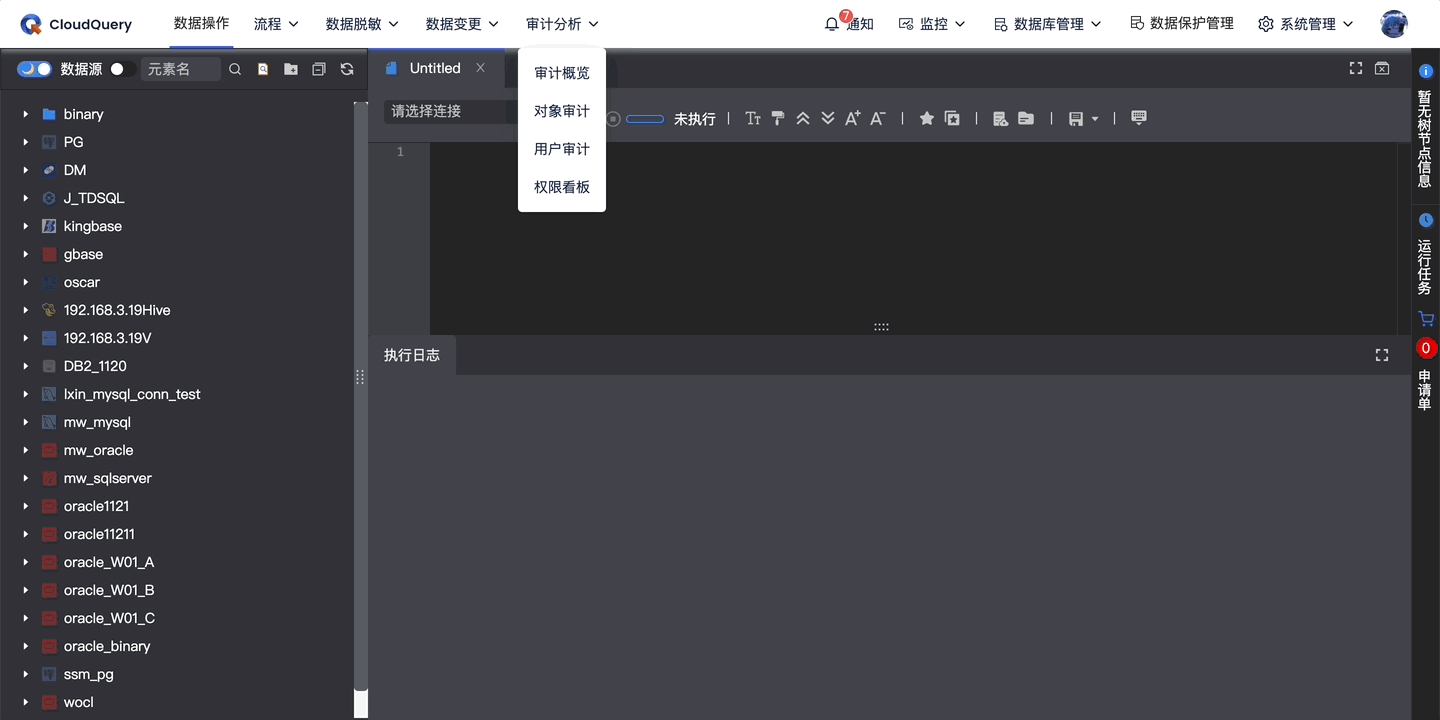
Task: Select 对象审计 from the audit menu
Action: [x=561, y=110]
